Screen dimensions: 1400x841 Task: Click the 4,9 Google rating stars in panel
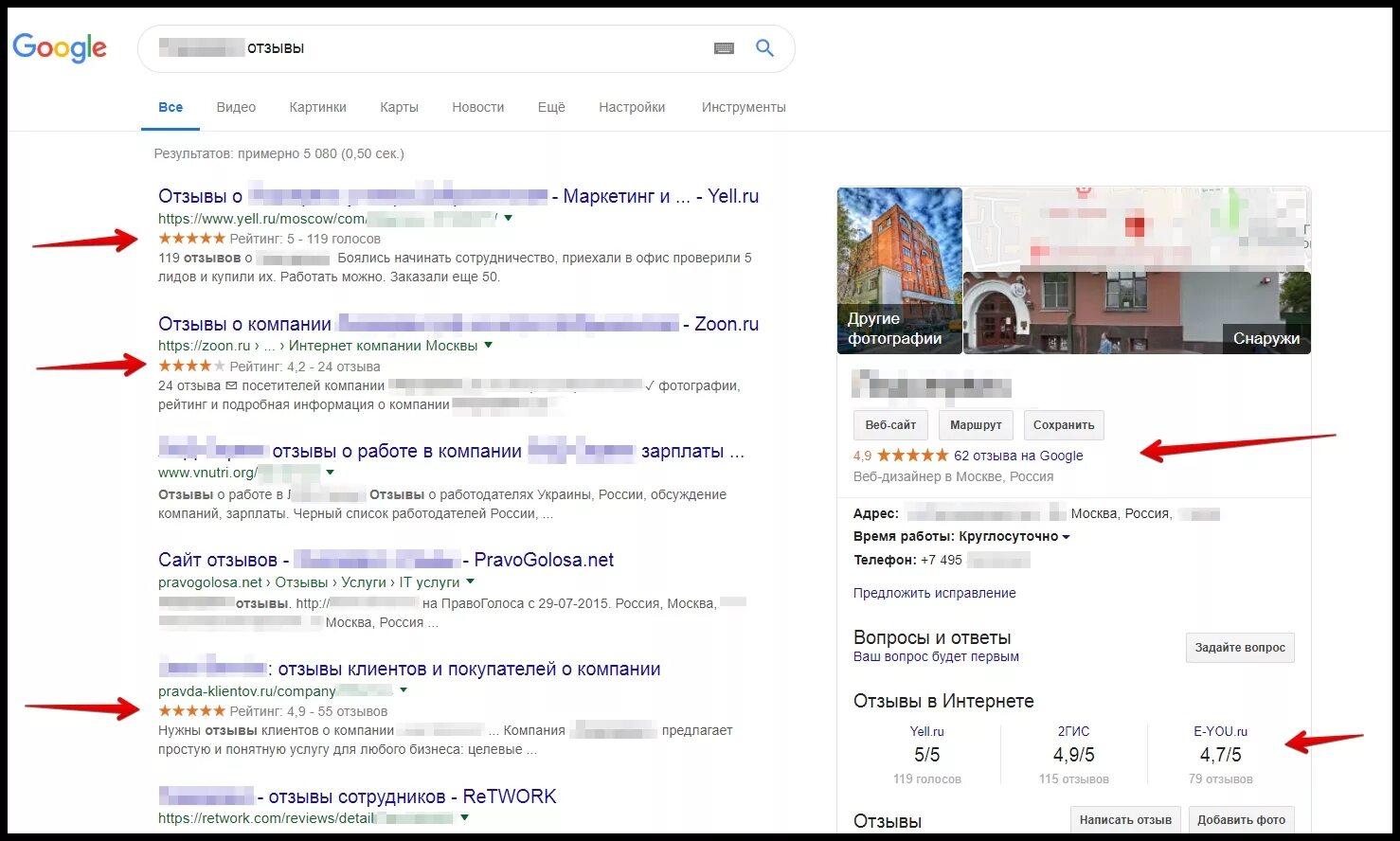pyautogui.click(x=912, y=456)
